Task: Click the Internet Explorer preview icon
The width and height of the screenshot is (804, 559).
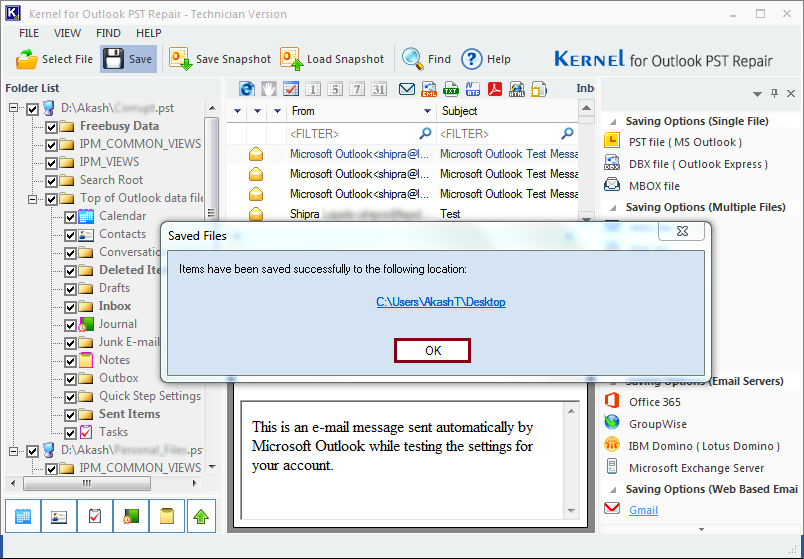Action: click(247, 89)
